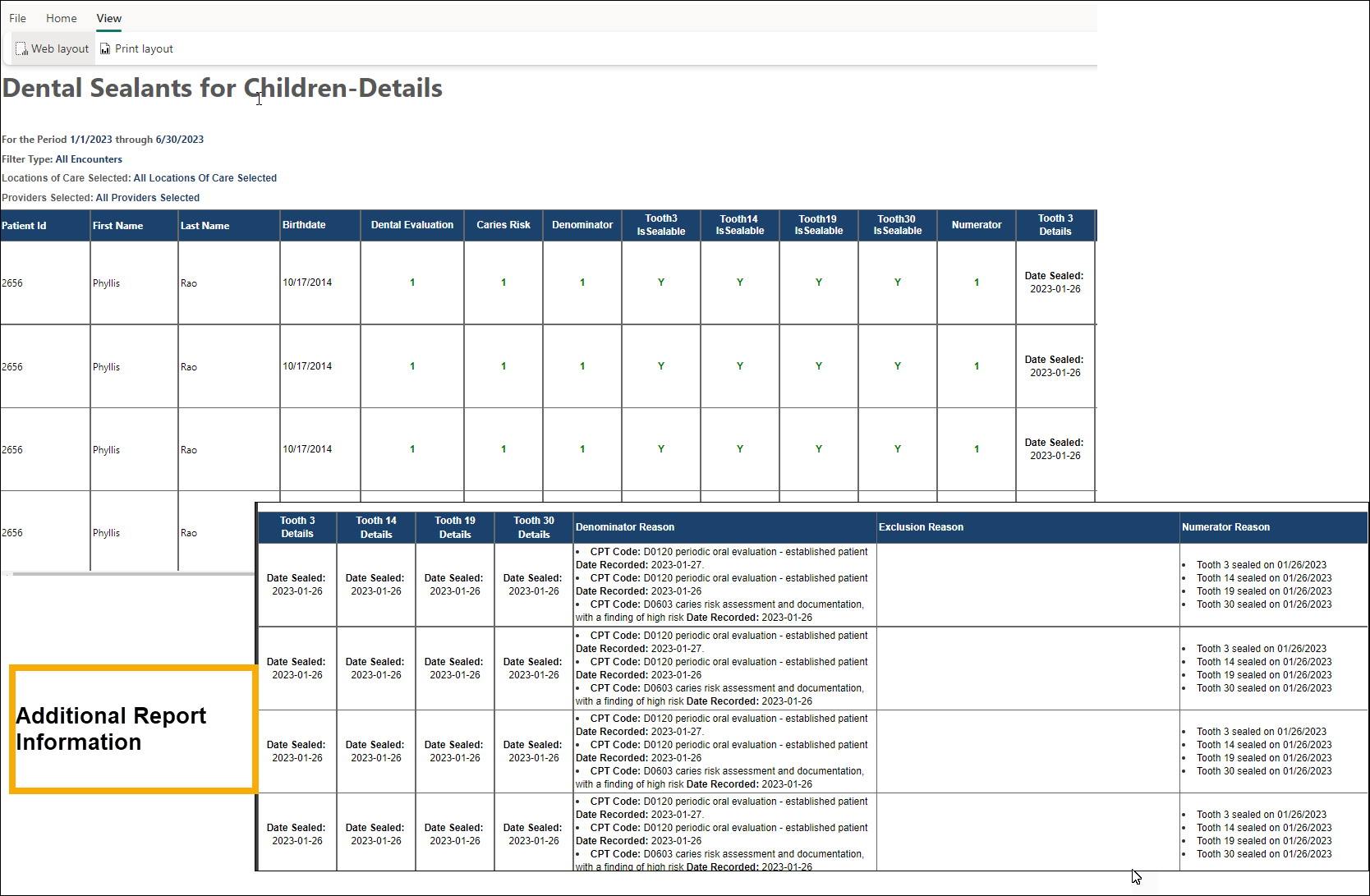Click the Last Name column header
Screen dimensions: 1370x896
229,226
